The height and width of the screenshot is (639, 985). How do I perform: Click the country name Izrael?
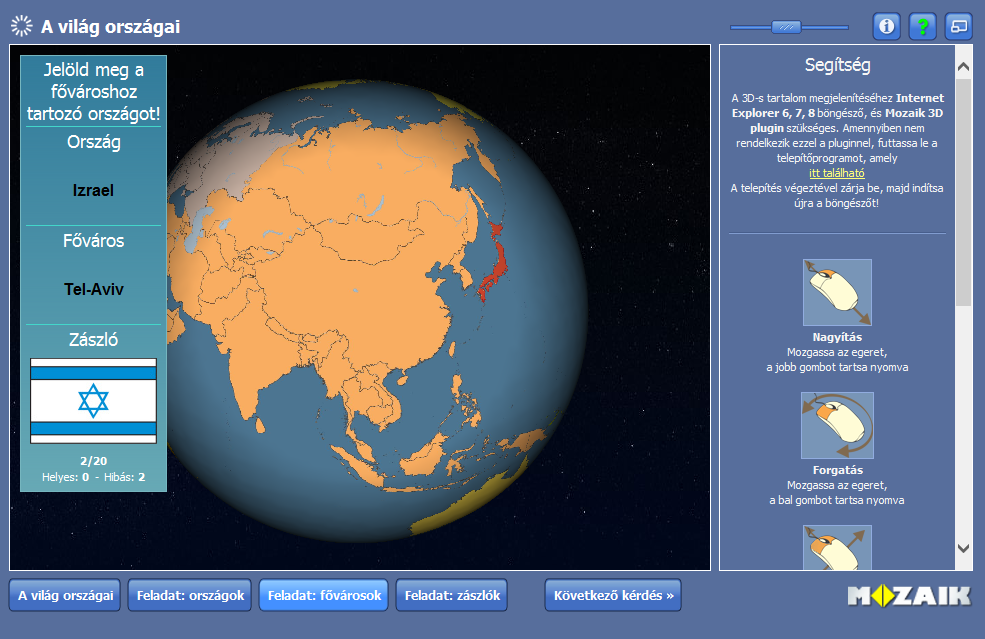93,190
